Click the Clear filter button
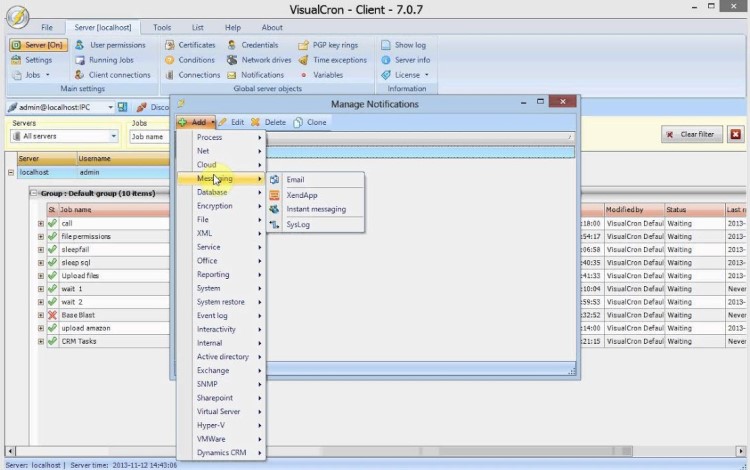Image resolution: width=750 pixels, height=470 pixels. pyautogui.click(x=690, y=134)
